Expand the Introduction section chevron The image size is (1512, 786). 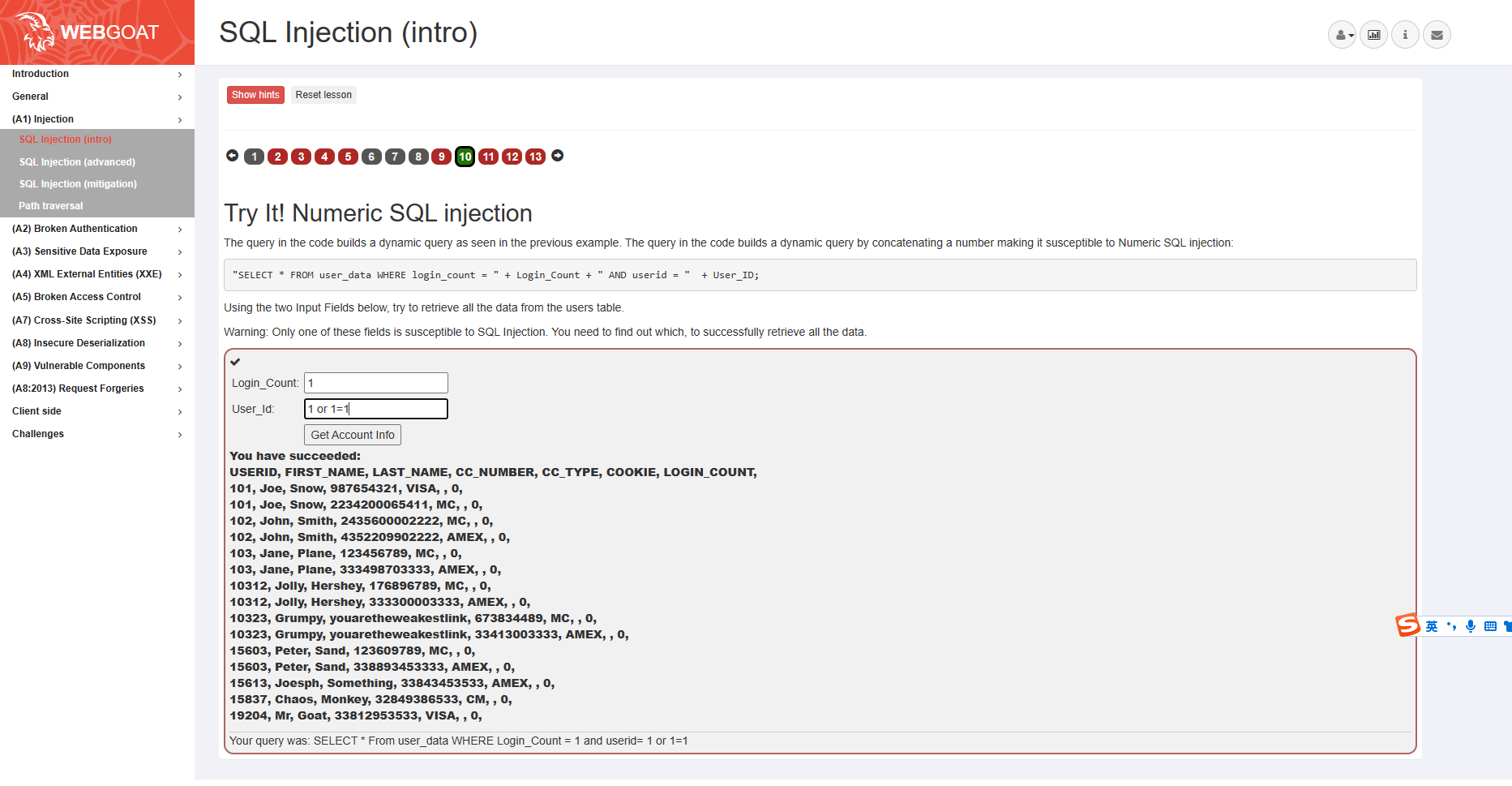click(180, 75)
